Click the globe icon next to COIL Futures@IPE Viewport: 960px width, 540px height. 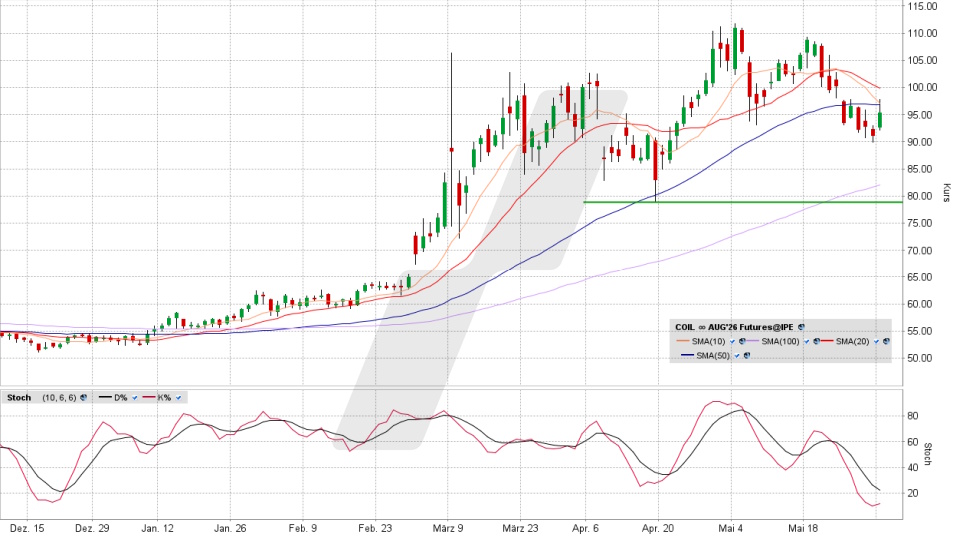[801, 327]
